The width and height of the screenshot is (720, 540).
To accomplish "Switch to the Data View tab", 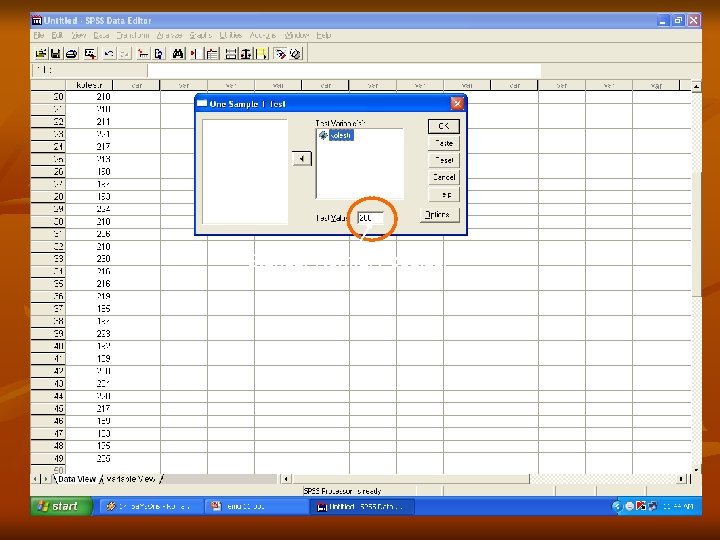I will click(77, 479).
